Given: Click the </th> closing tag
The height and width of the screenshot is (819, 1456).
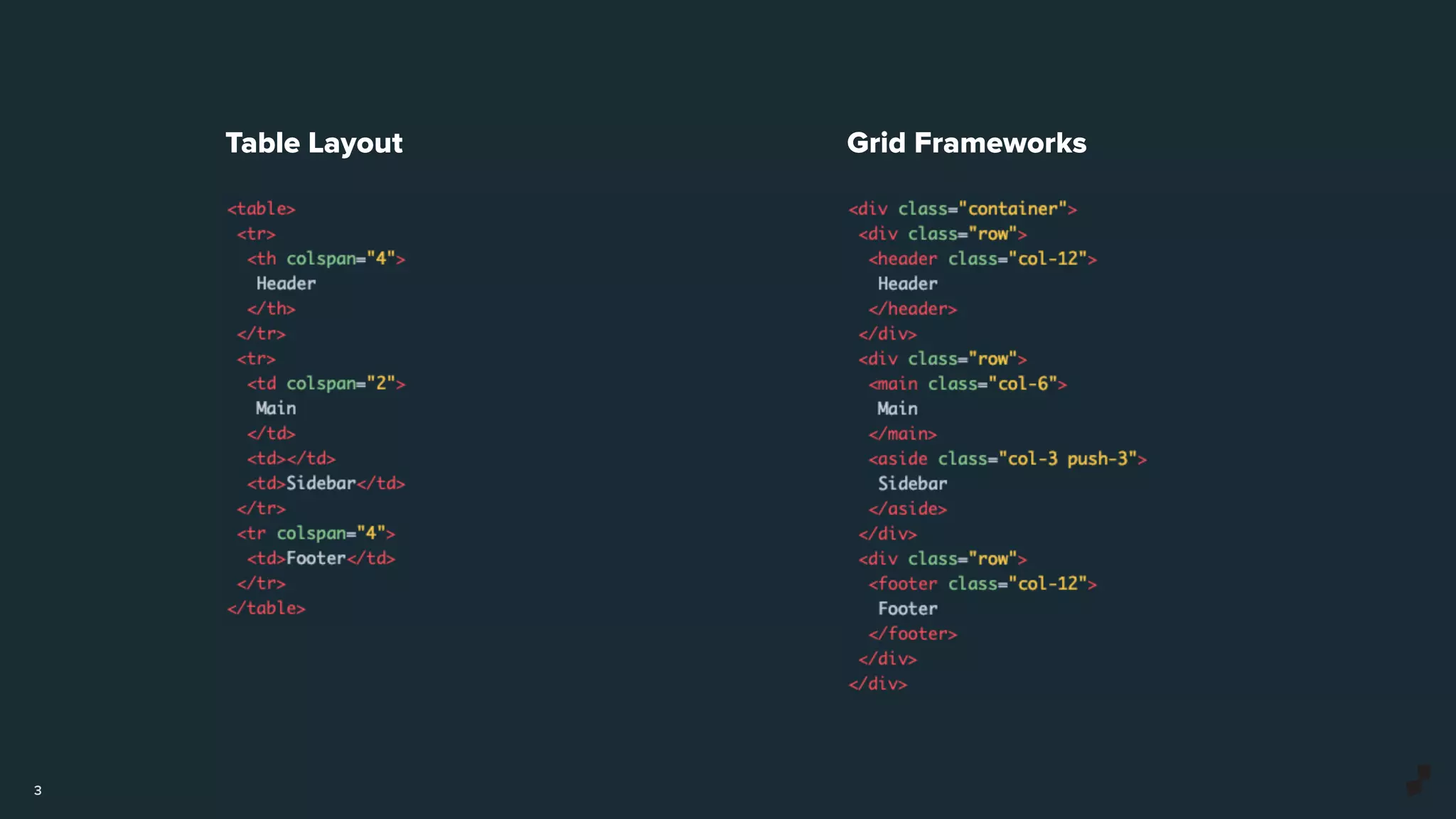Looking at the screenshot, I should pos(271,309).
